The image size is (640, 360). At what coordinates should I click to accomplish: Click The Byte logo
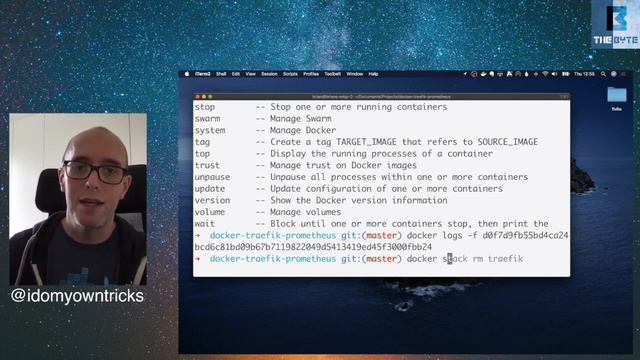pos(616,24)
